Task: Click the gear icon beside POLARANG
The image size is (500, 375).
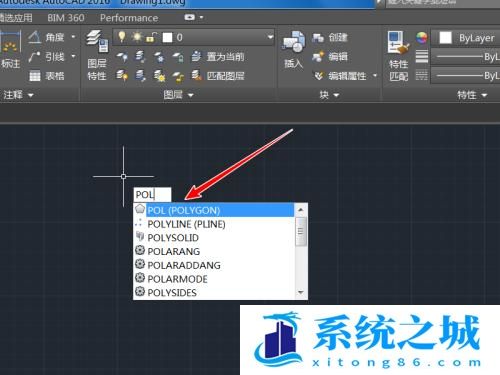Action: coord(140,250)
